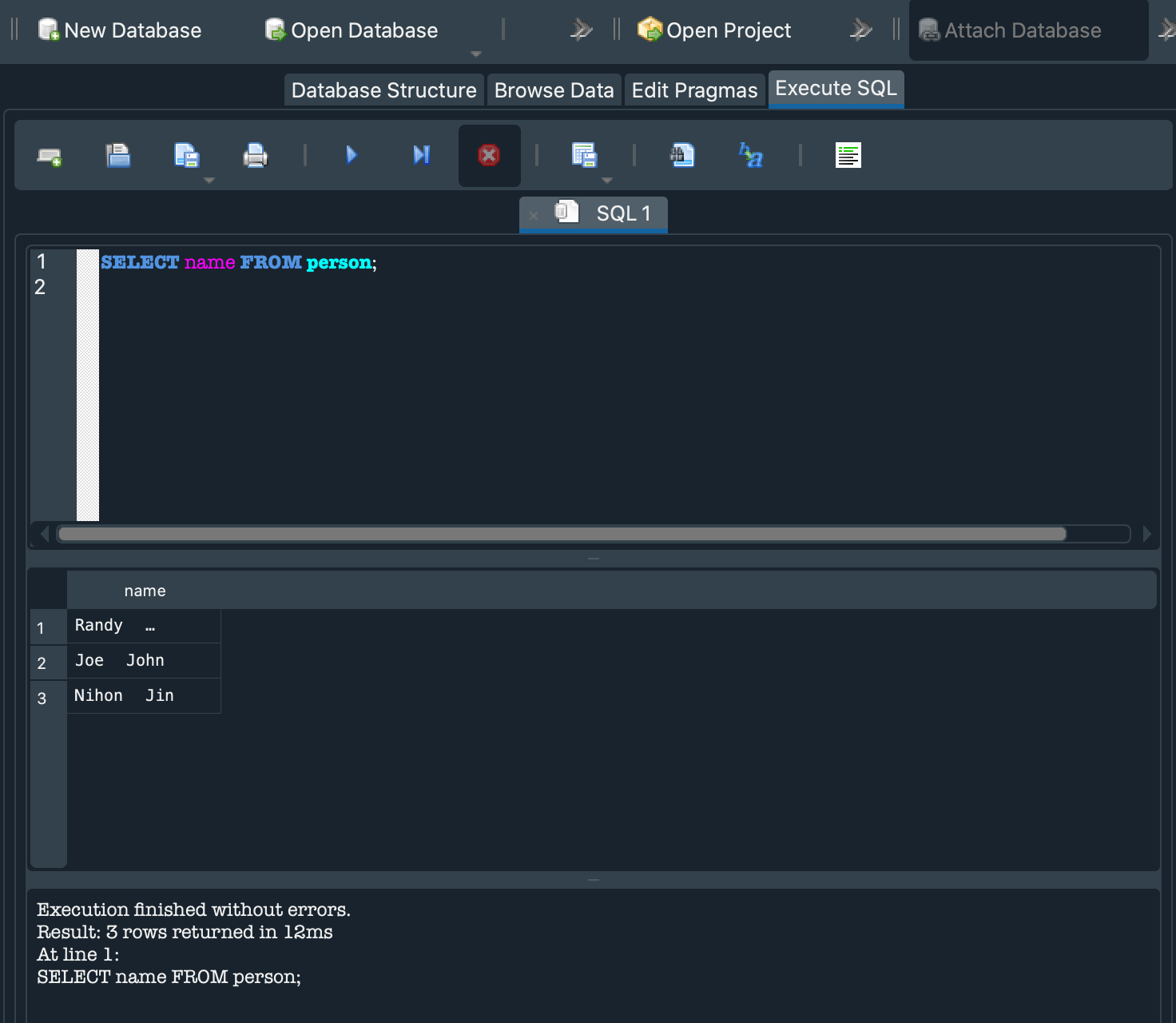The width and height of the screenshot is (1176, 1023).
Task: Click the save SQL file icon
Action: [187, 155]
